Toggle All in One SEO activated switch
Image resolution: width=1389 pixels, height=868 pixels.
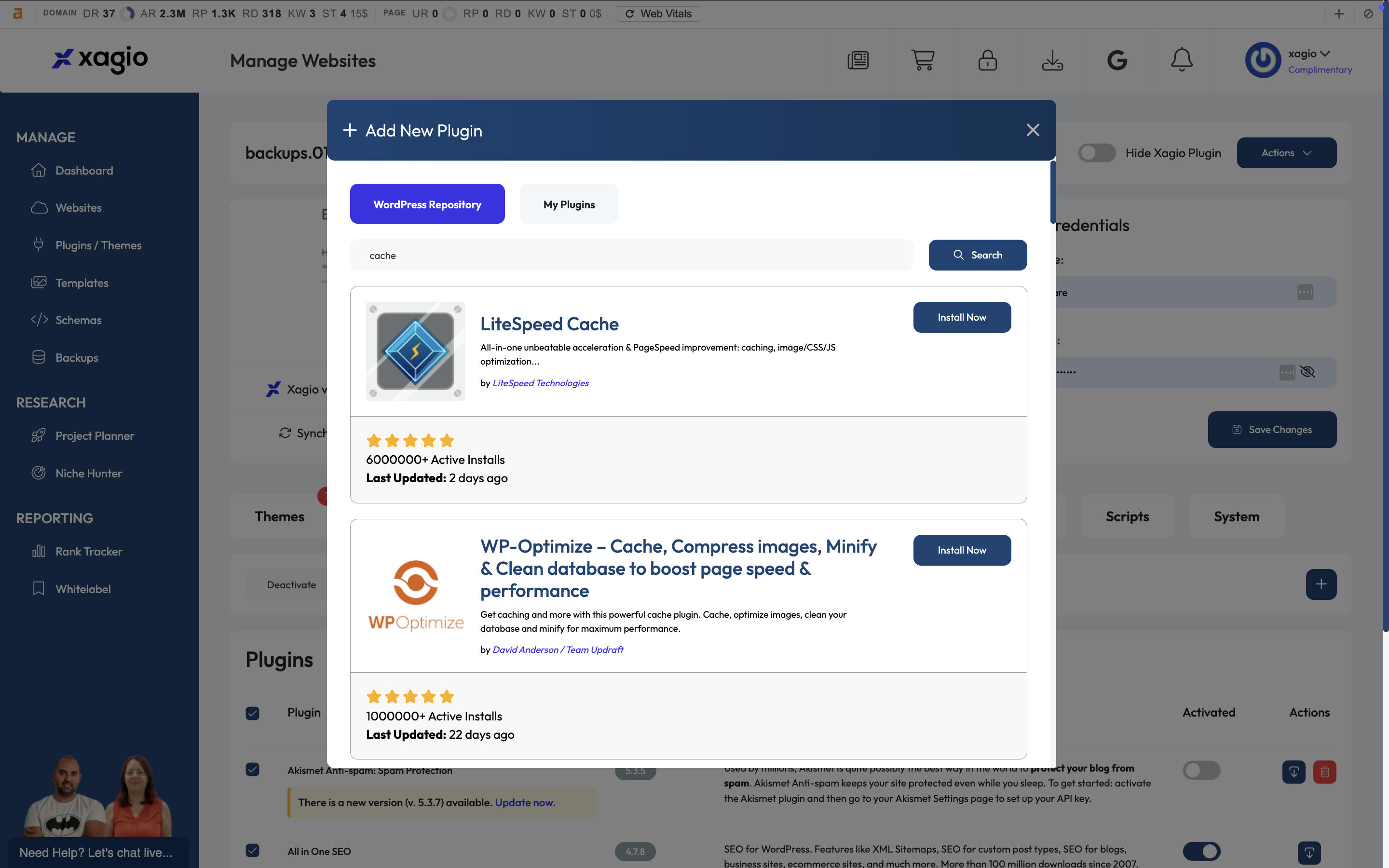[x=1201, y=851]
